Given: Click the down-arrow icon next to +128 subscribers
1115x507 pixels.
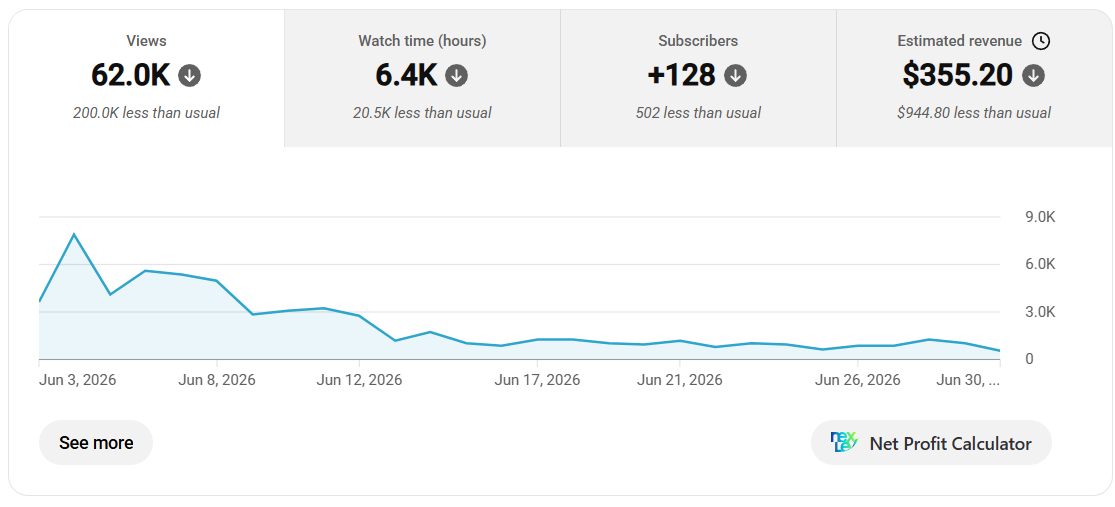Looking at the screenshot, I should point(735,75).
